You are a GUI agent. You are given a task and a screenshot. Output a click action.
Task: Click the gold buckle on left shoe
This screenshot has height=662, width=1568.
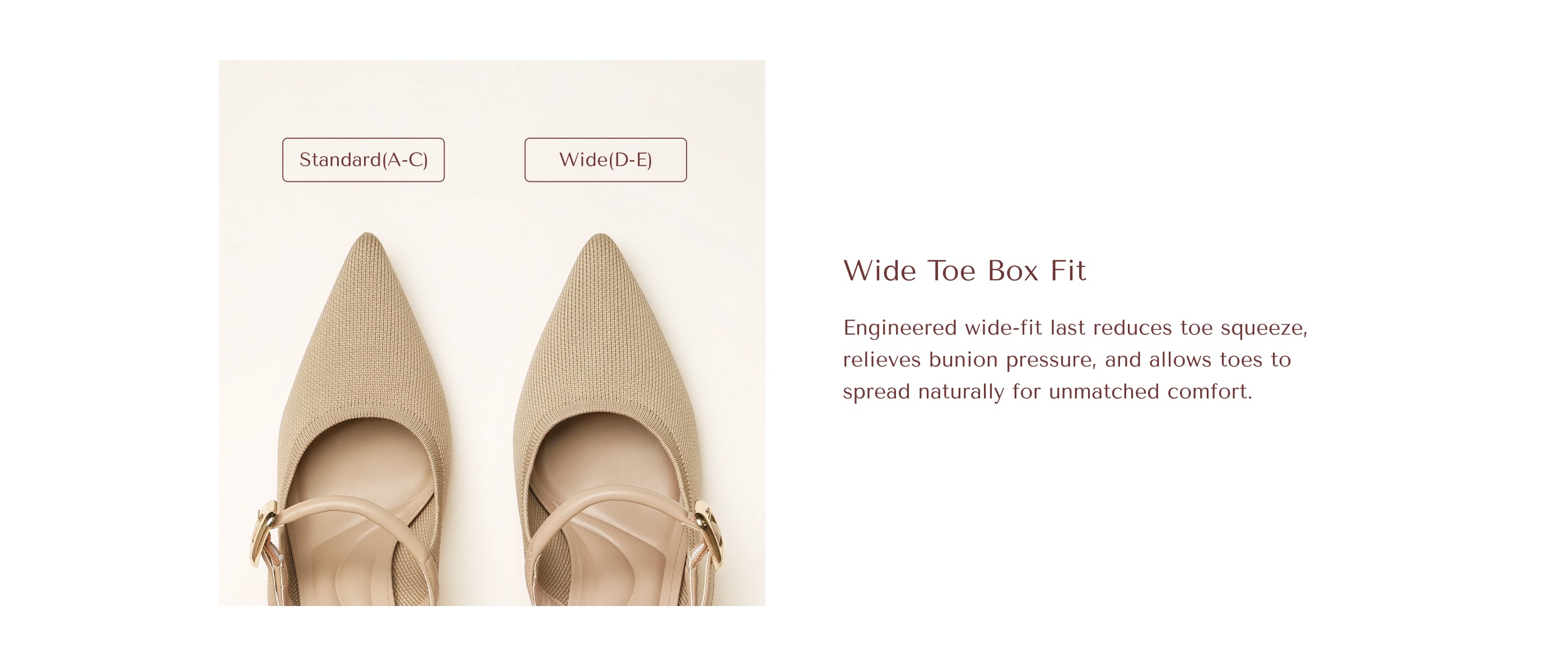click(264, 534)
